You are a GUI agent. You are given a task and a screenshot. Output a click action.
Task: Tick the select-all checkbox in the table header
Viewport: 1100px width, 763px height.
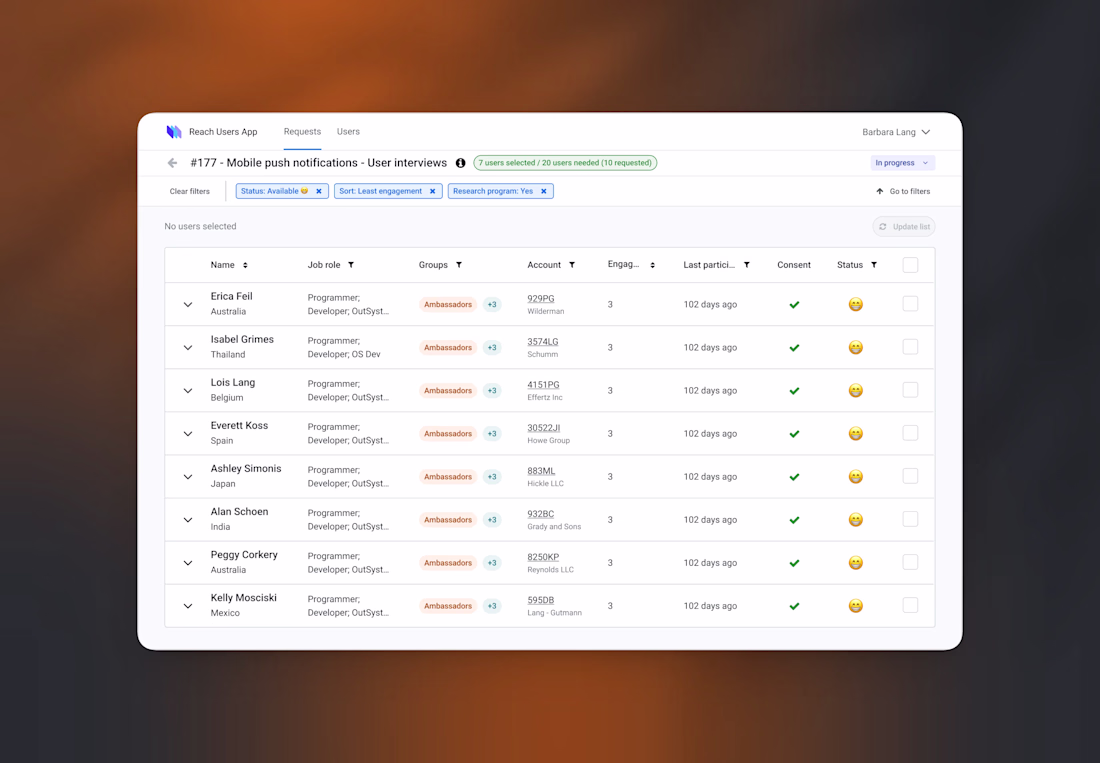tap(910, 265)
